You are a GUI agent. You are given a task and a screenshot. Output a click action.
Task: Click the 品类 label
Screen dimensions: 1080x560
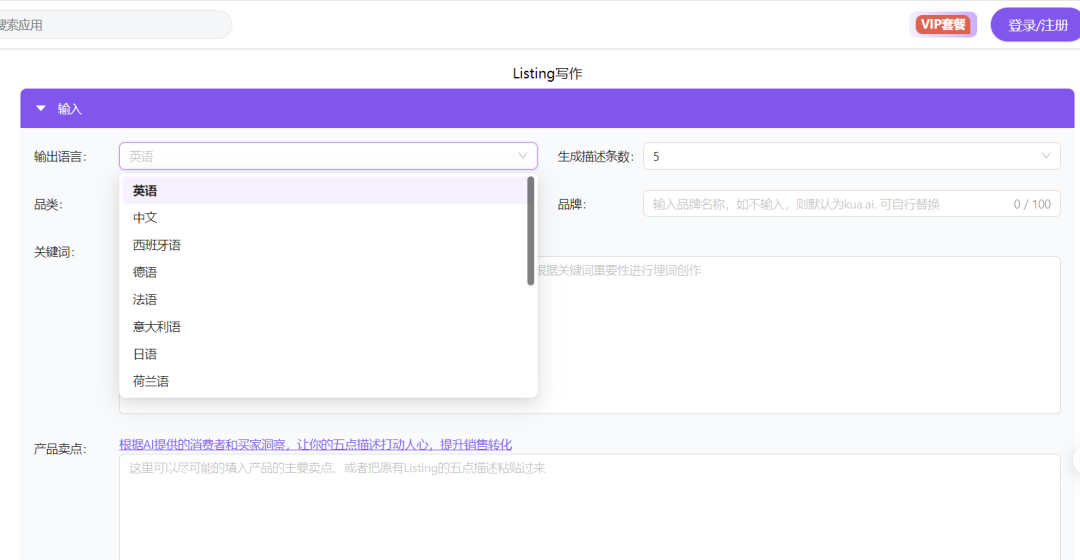tap(48, 205)
